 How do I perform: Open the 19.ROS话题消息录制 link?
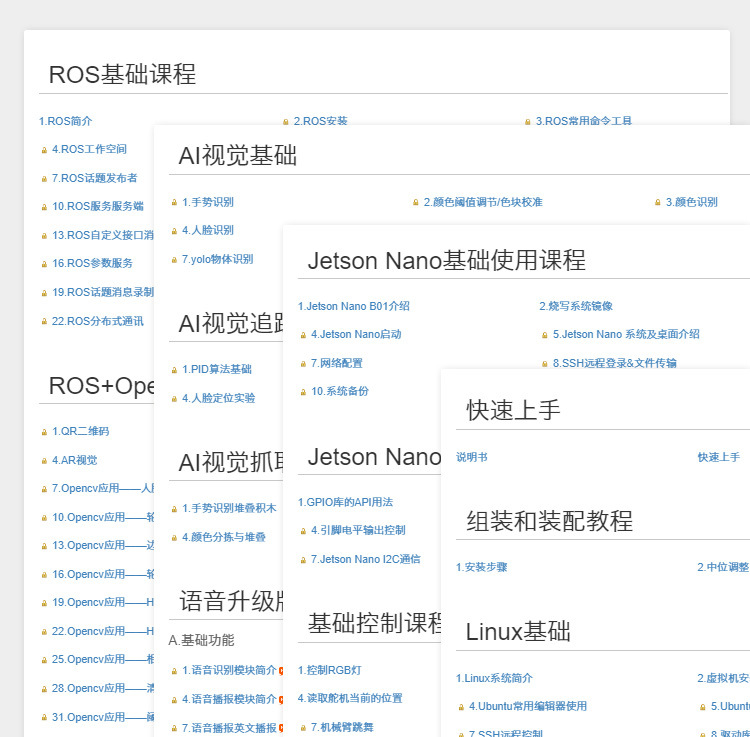pyautogui.click(x=103, y=292)
